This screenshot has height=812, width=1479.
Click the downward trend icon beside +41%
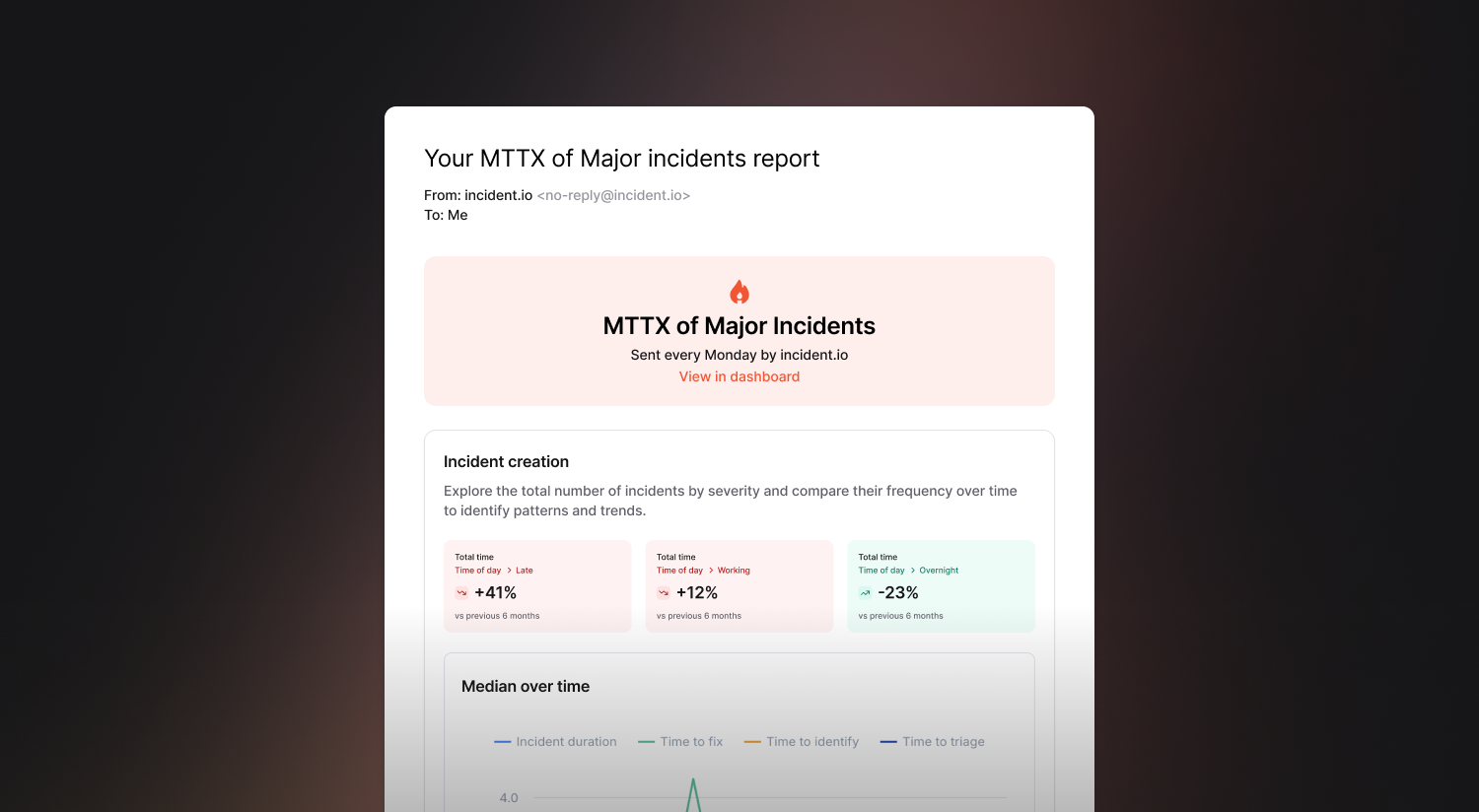[461, 593]
